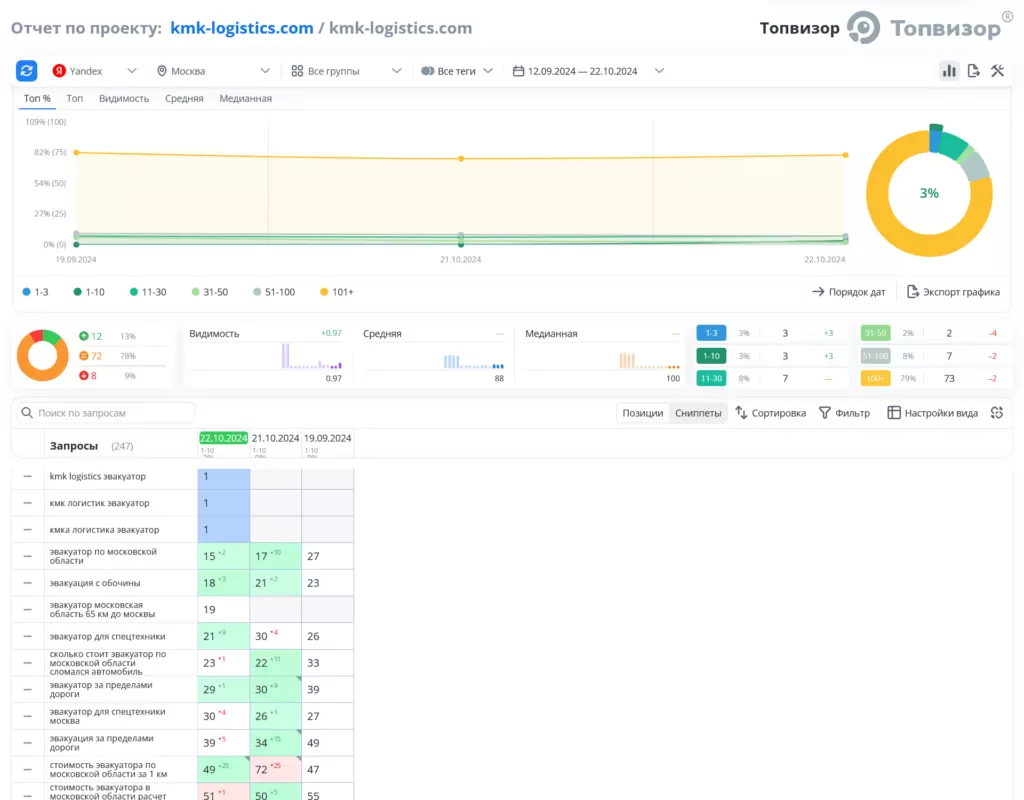Click the blue refresh button
This screenshot has width=1024, height=800.
27,71
